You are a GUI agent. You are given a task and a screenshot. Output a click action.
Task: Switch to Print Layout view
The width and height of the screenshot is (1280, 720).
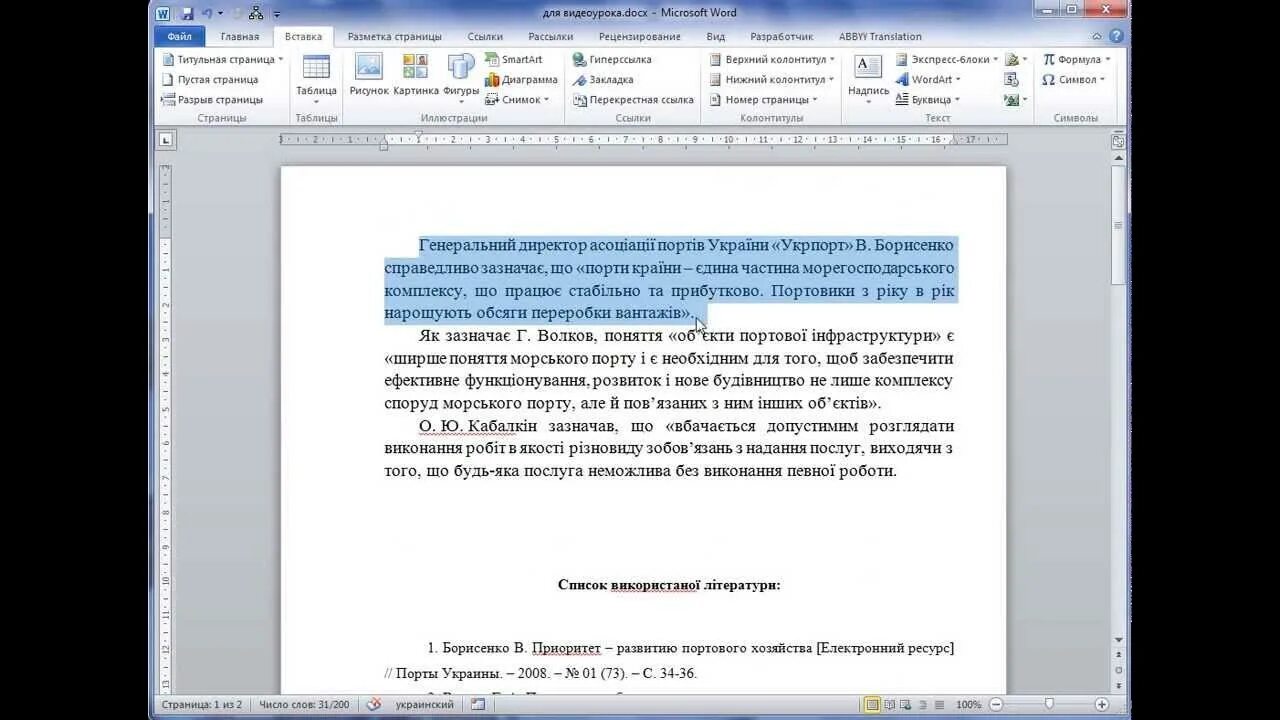pos(873,704)
